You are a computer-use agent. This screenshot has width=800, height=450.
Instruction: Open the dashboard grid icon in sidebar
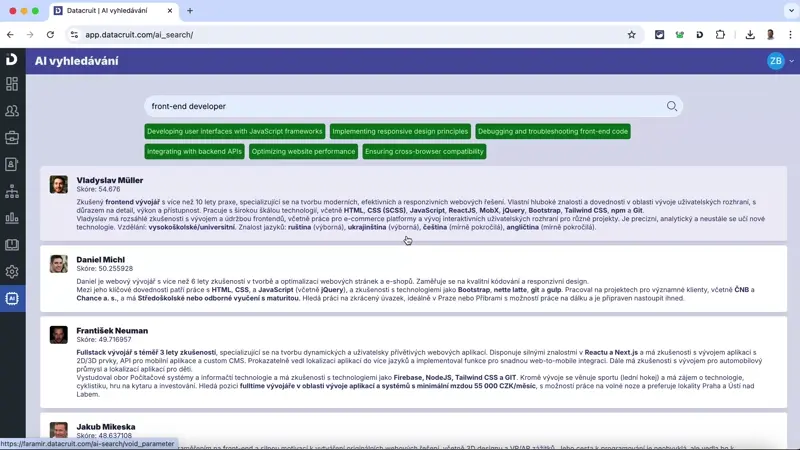[12, 85]
